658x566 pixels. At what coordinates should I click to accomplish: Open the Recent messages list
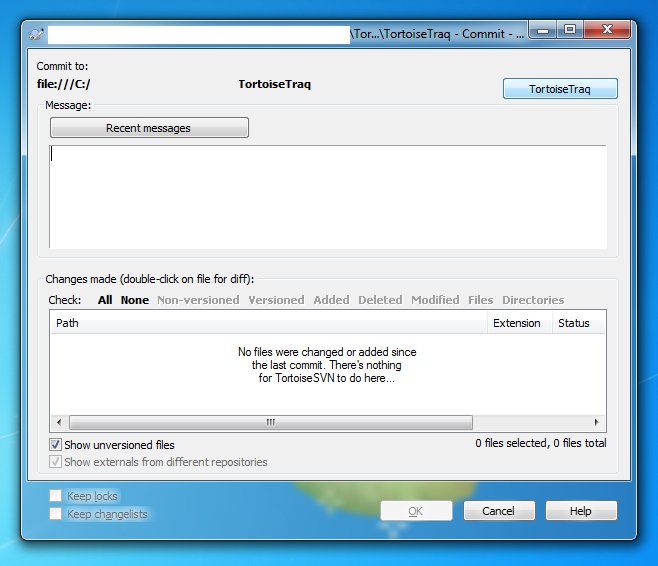[x=149, y=128]
